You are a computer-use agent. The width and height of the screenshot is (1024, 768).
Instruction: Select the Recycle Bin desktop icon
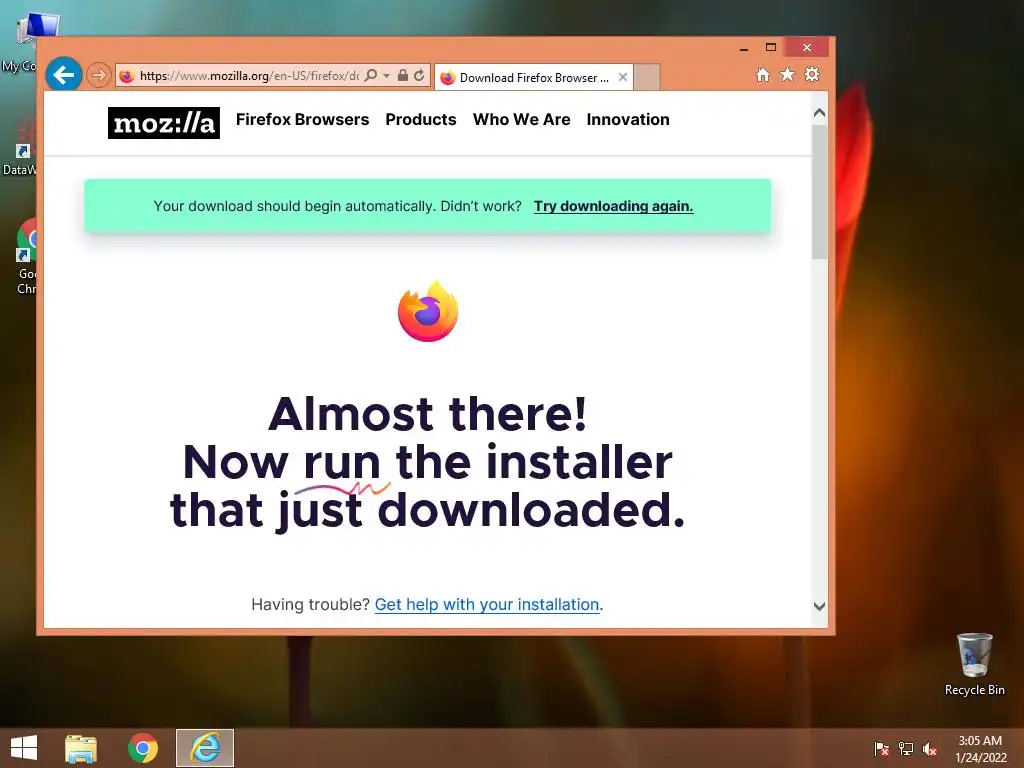coord(974,664)
